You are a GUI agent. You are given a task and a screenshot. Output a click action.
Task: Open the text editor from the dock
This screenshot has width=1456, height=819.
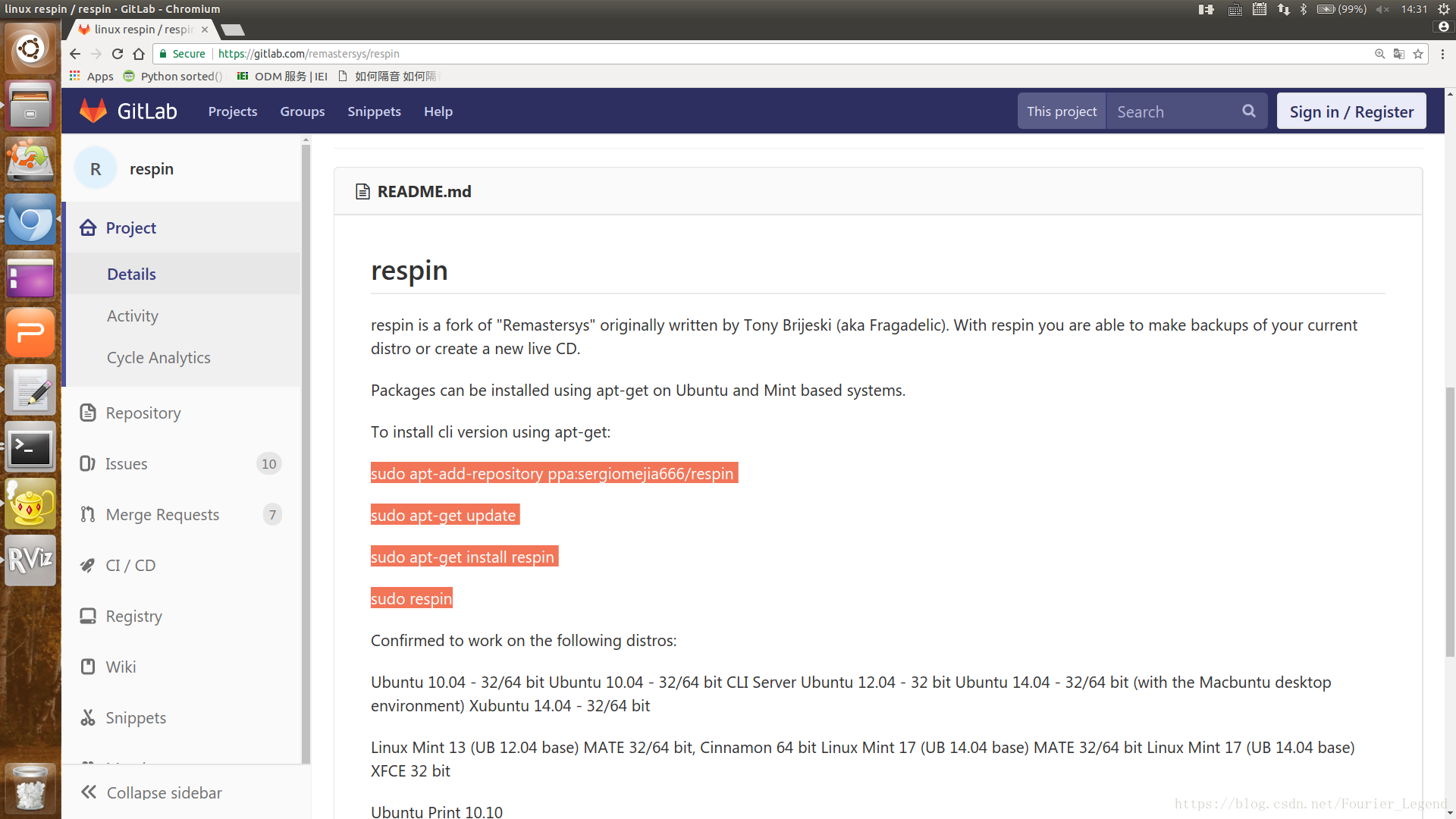(30, 390)
